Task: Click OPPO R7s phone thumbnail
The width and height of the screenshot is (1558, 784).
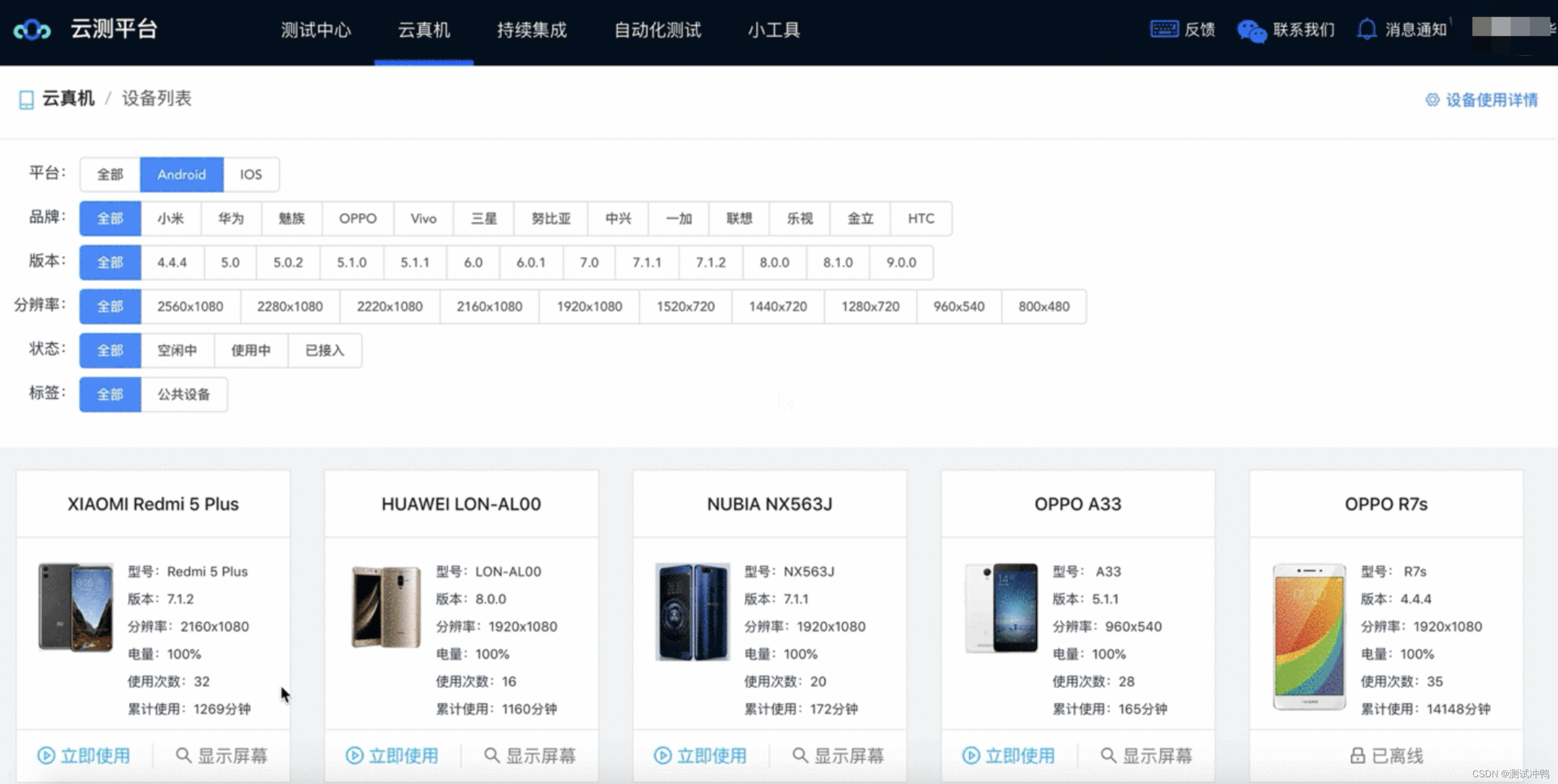Action: (1310, 636)
